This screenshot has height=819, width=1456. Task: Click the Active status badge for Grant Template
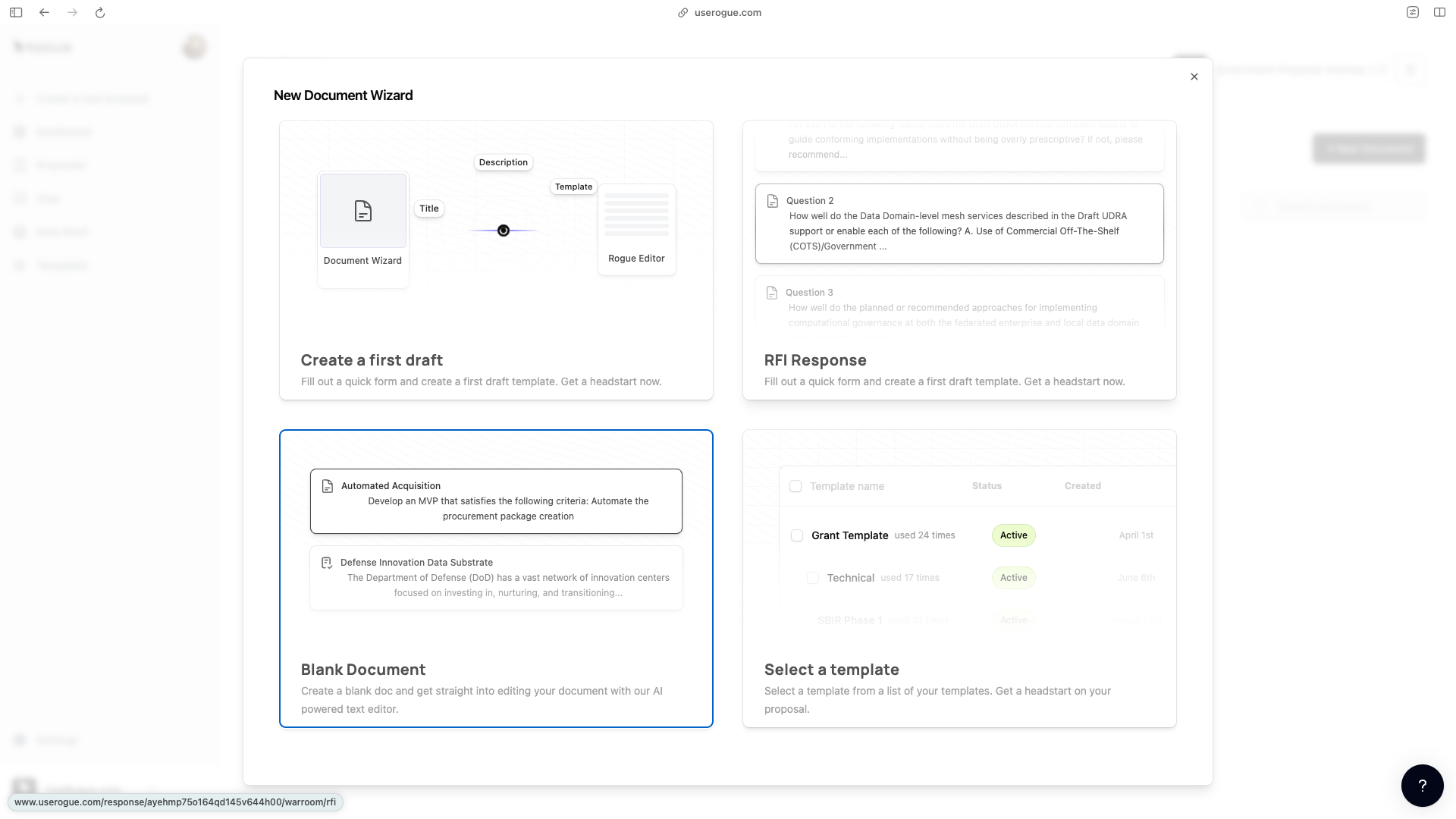click(x=1013, y=535)
